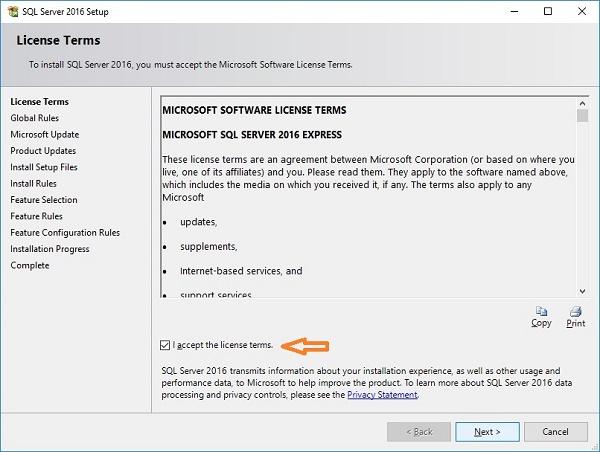Select Product Updates step in sidebar
The height and width of the screenshot is (452, 600).
click(43, 151)
